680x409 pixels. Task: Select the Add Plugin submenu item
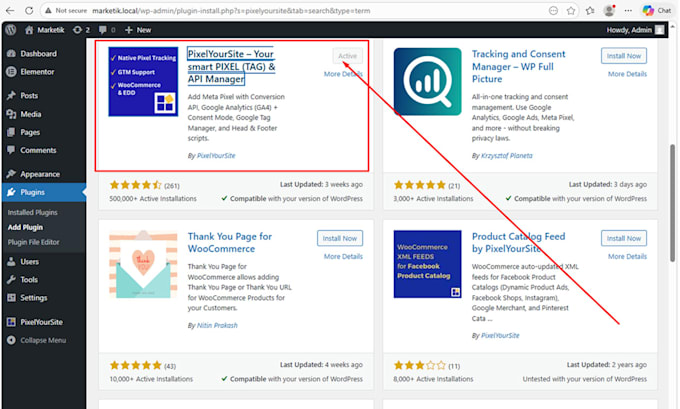(25, 227)
